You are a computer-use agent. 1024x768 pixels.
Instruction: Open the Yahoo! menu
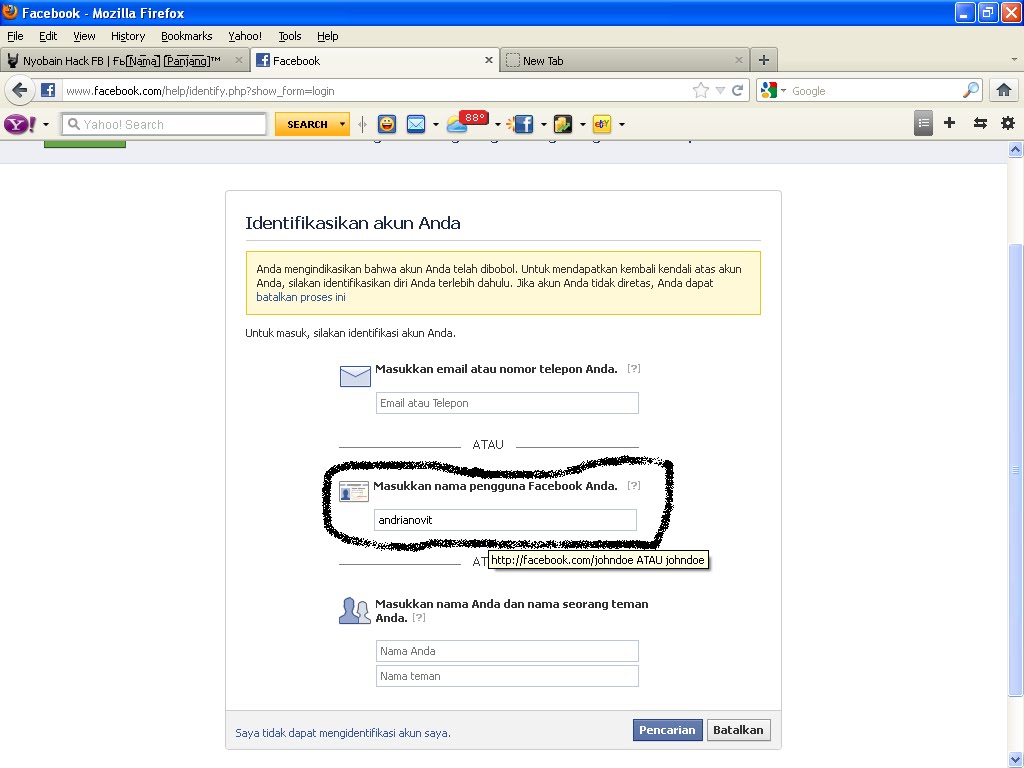click(245, 36)
